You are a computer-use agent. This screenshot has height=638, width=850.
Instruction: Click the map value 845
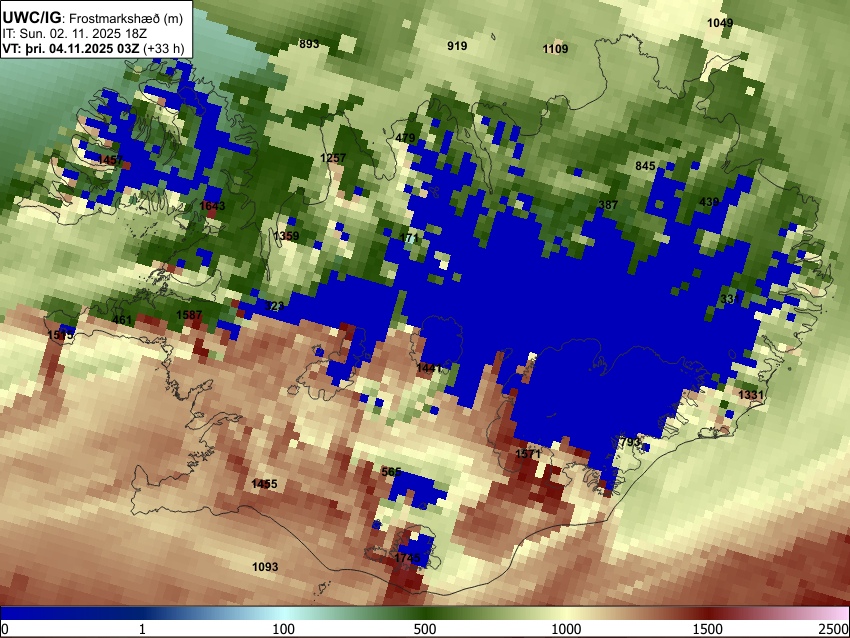pos(645,166)
